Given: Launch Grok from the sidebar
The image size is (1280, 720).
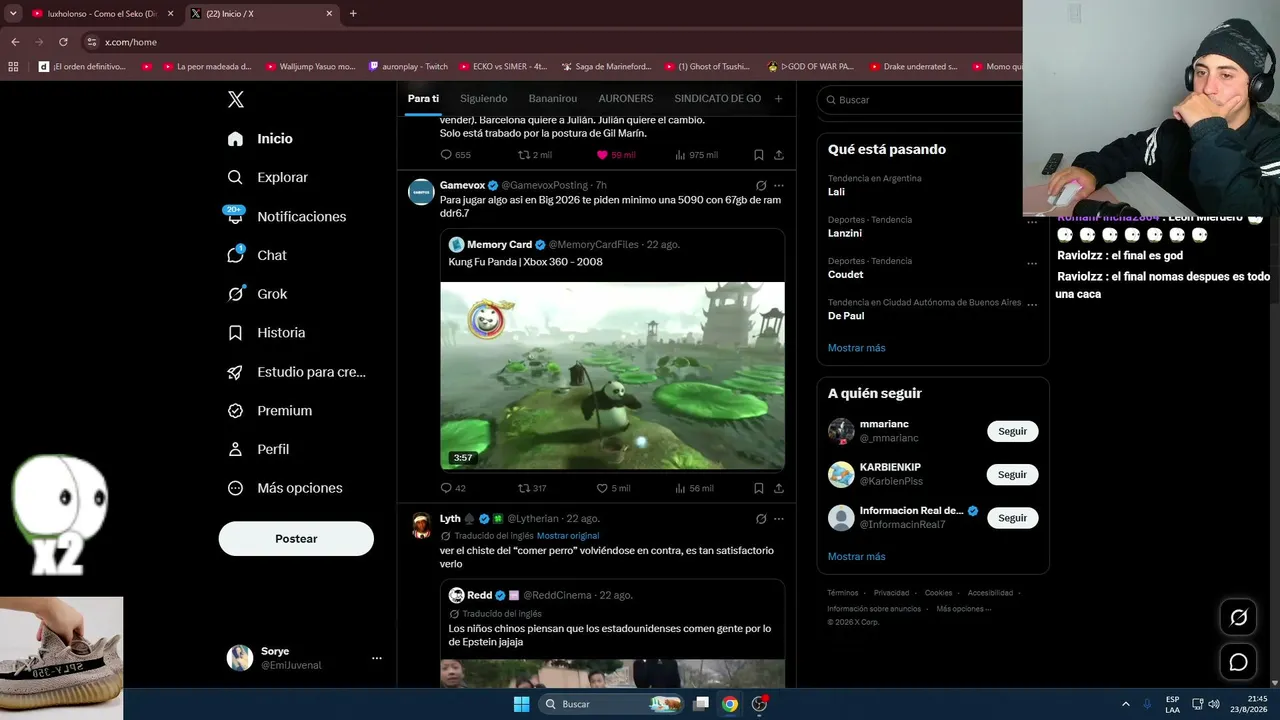Looking at the screenshot, I should coord(257,294).
